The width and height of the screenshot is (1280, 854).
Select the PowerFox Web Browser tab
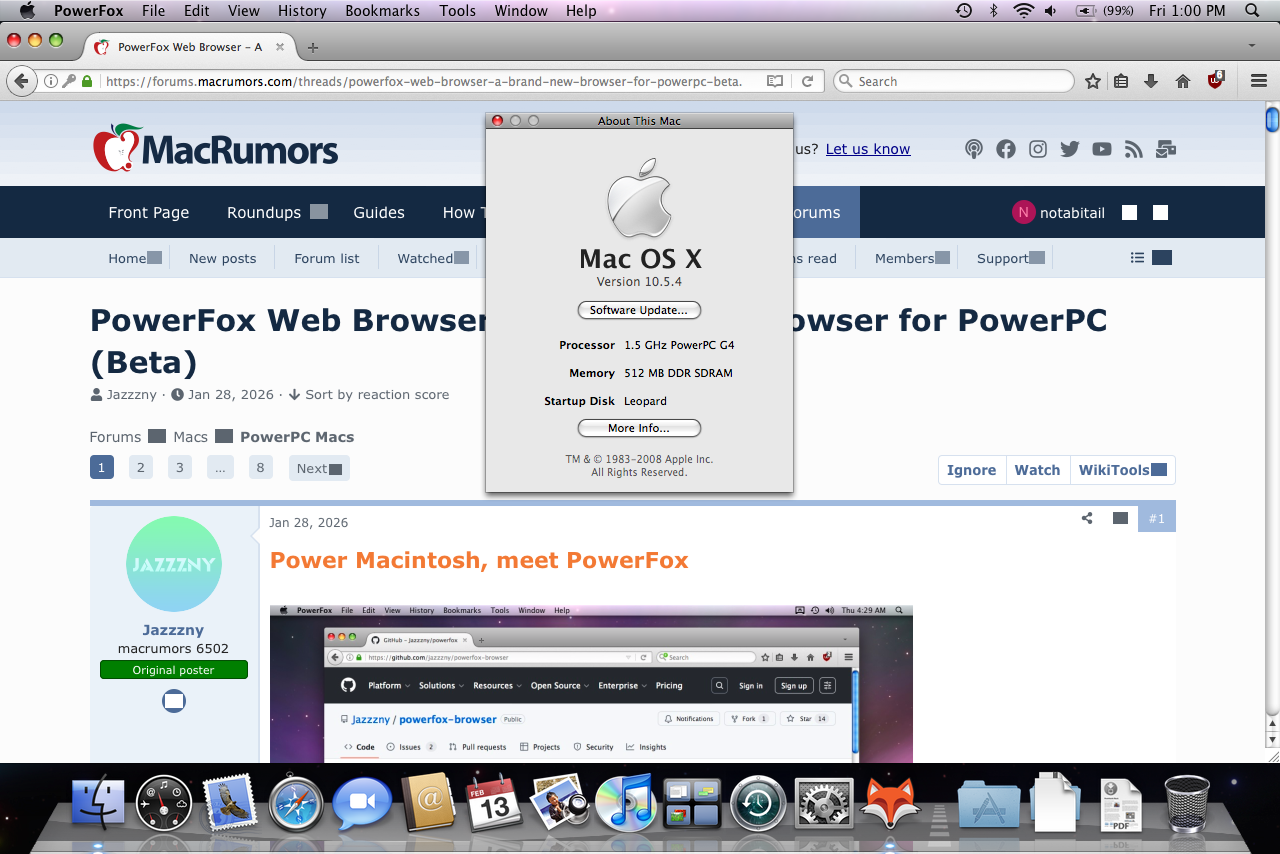(188, 47)
